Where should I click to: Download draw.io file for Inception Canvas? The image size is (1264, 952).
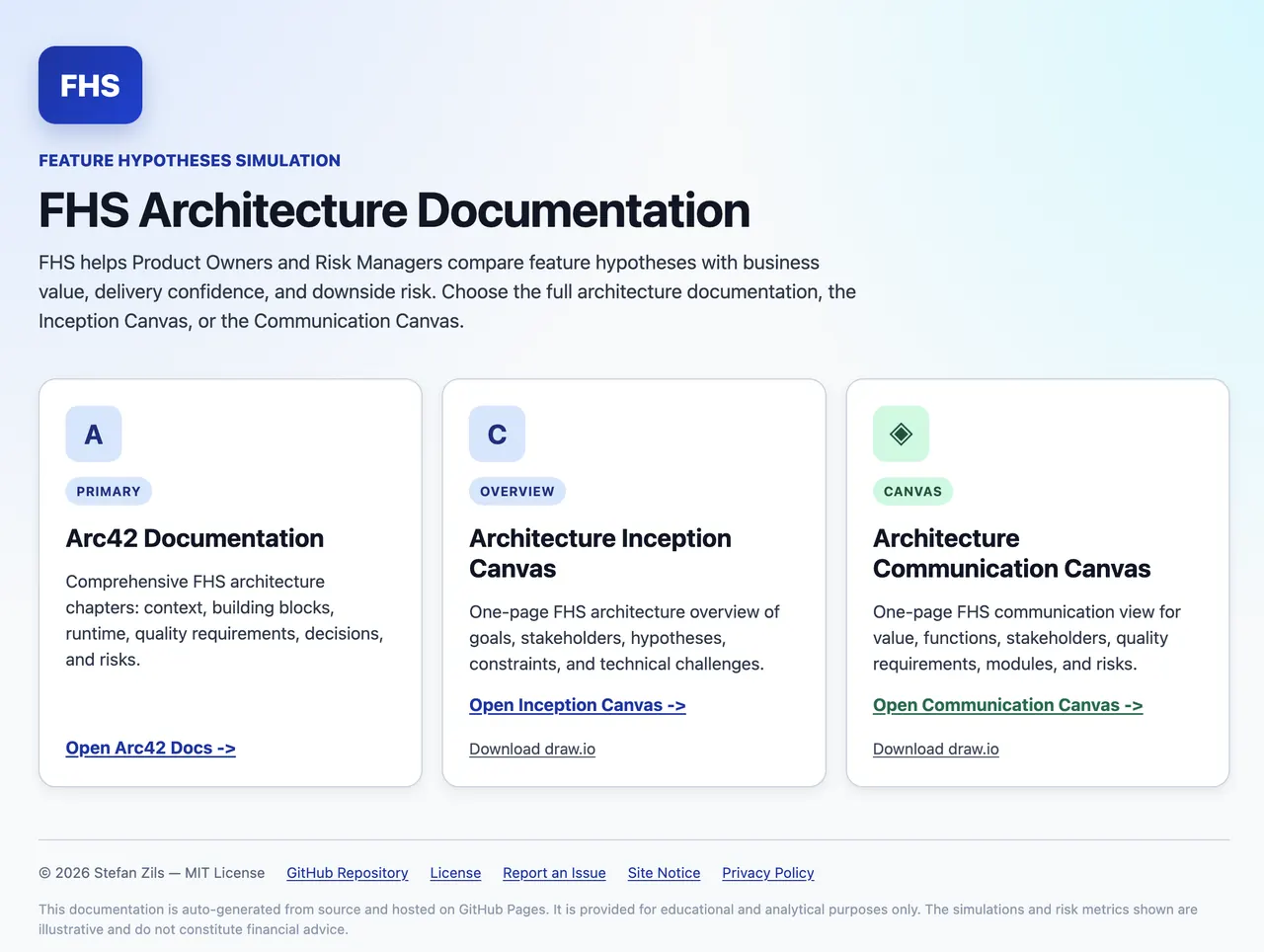(532, 749)
